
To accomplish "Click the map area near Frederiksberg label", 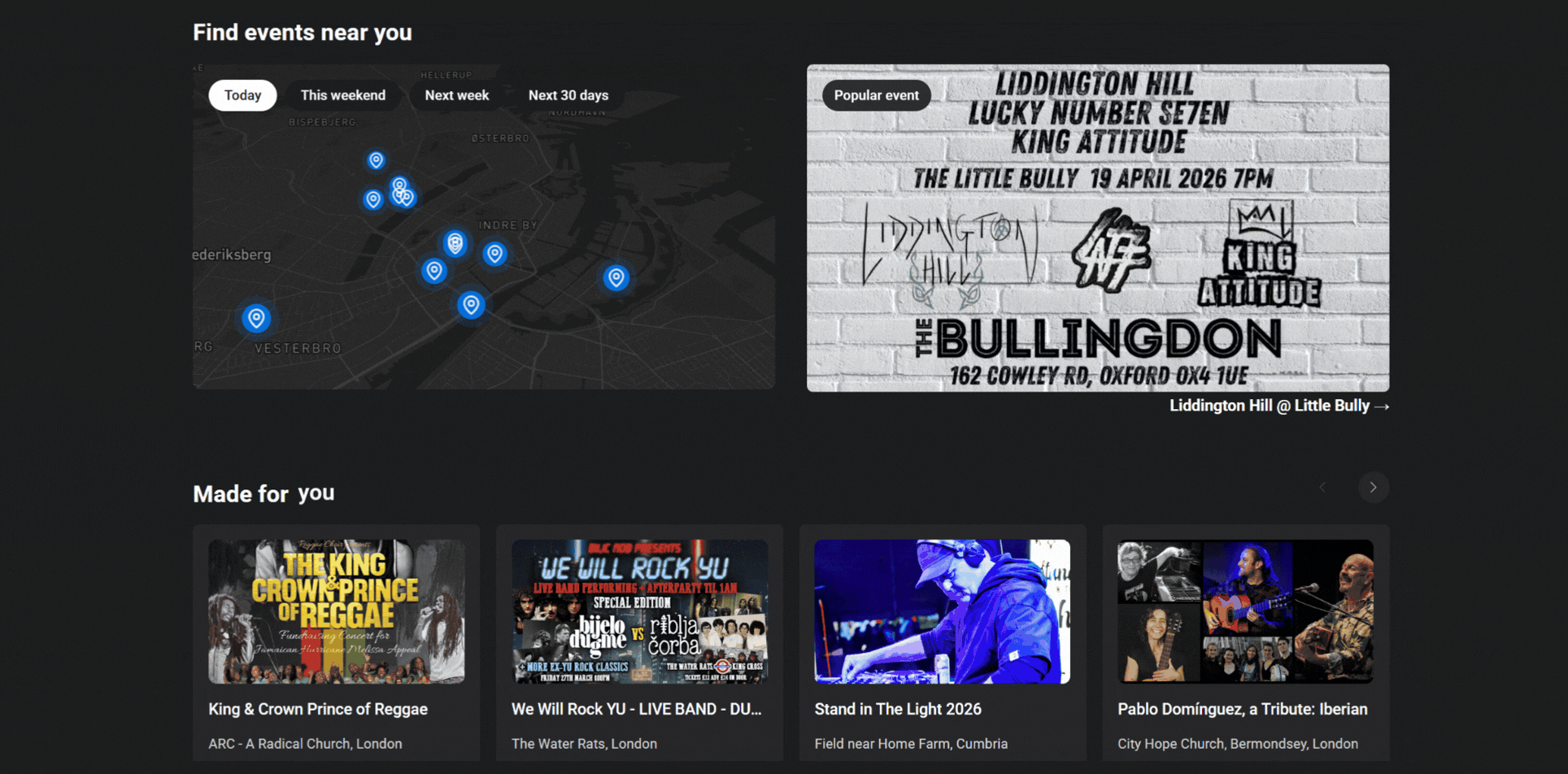I will coord(232,254).
